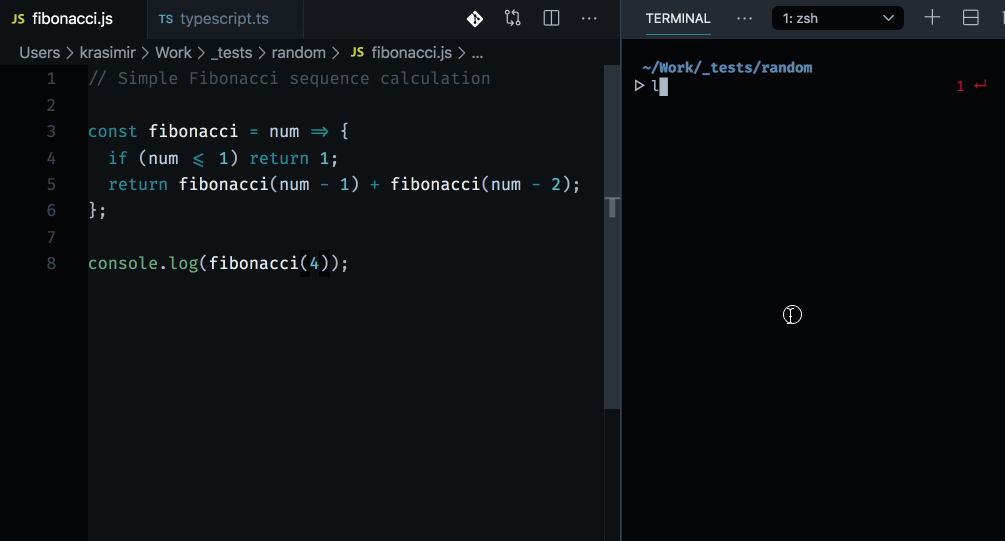Click the number 4 argument in fibonacci(4)
The image size is (1005, 541).
[314, 263]
